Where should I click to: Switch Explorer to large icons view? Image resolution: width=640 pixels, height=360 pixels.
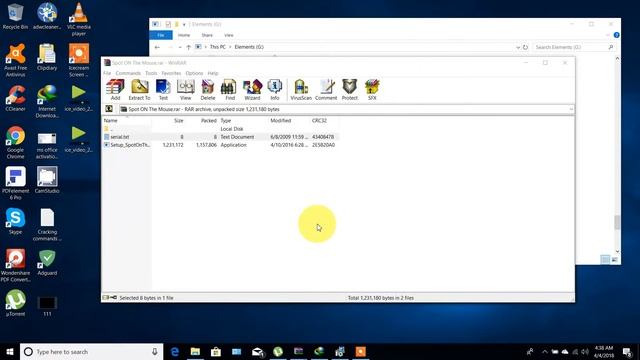click(x=614, y=260)
